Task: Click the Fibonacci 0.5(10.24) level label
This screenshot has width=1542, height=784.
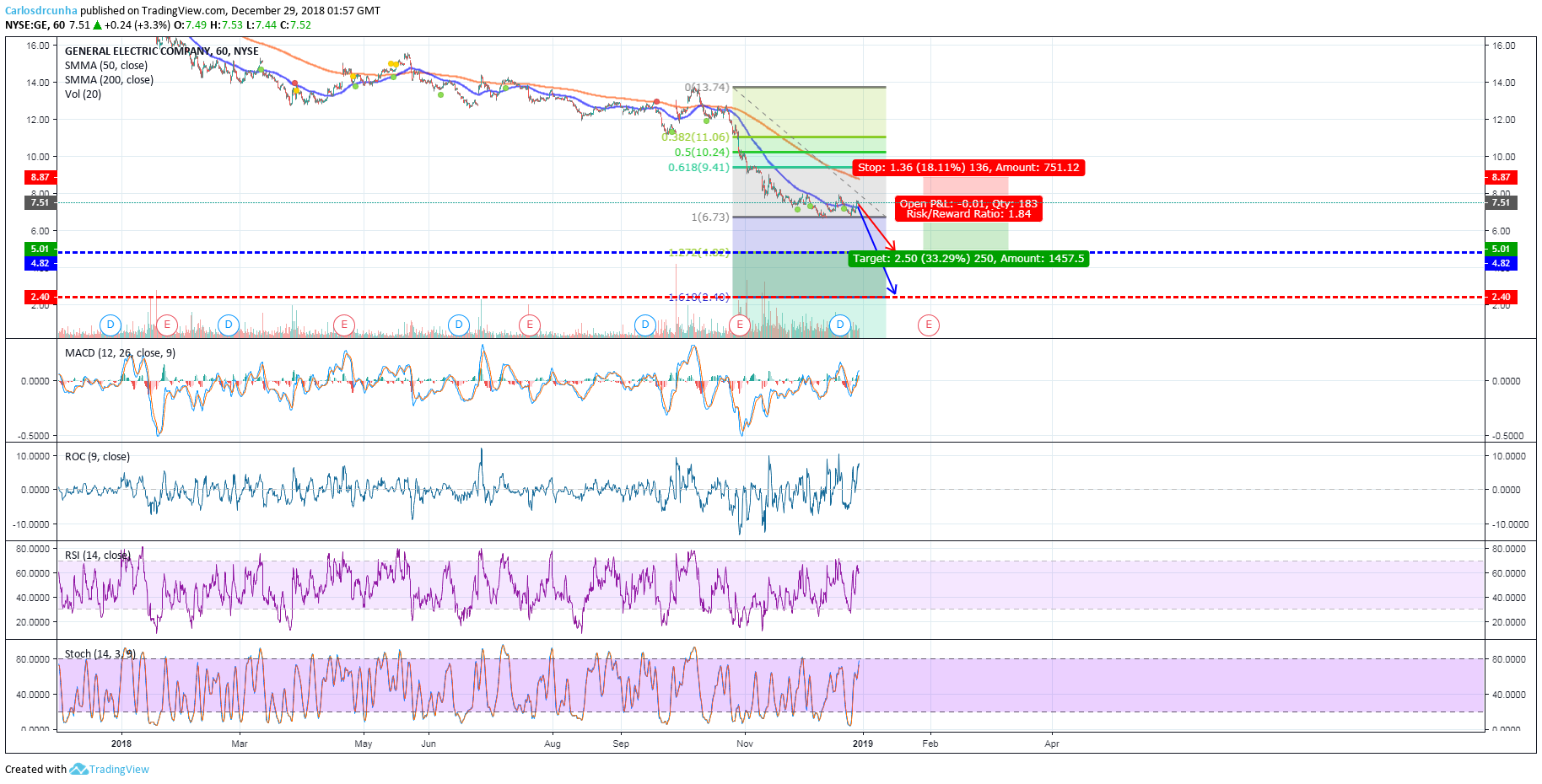Action: click(x=702, y=153)
